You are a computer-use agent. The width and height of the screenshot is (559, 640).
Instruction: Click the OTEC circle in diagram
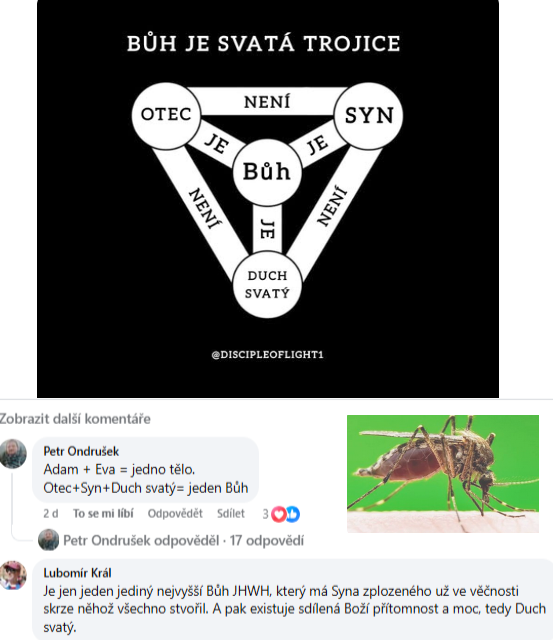click(166, 115)
